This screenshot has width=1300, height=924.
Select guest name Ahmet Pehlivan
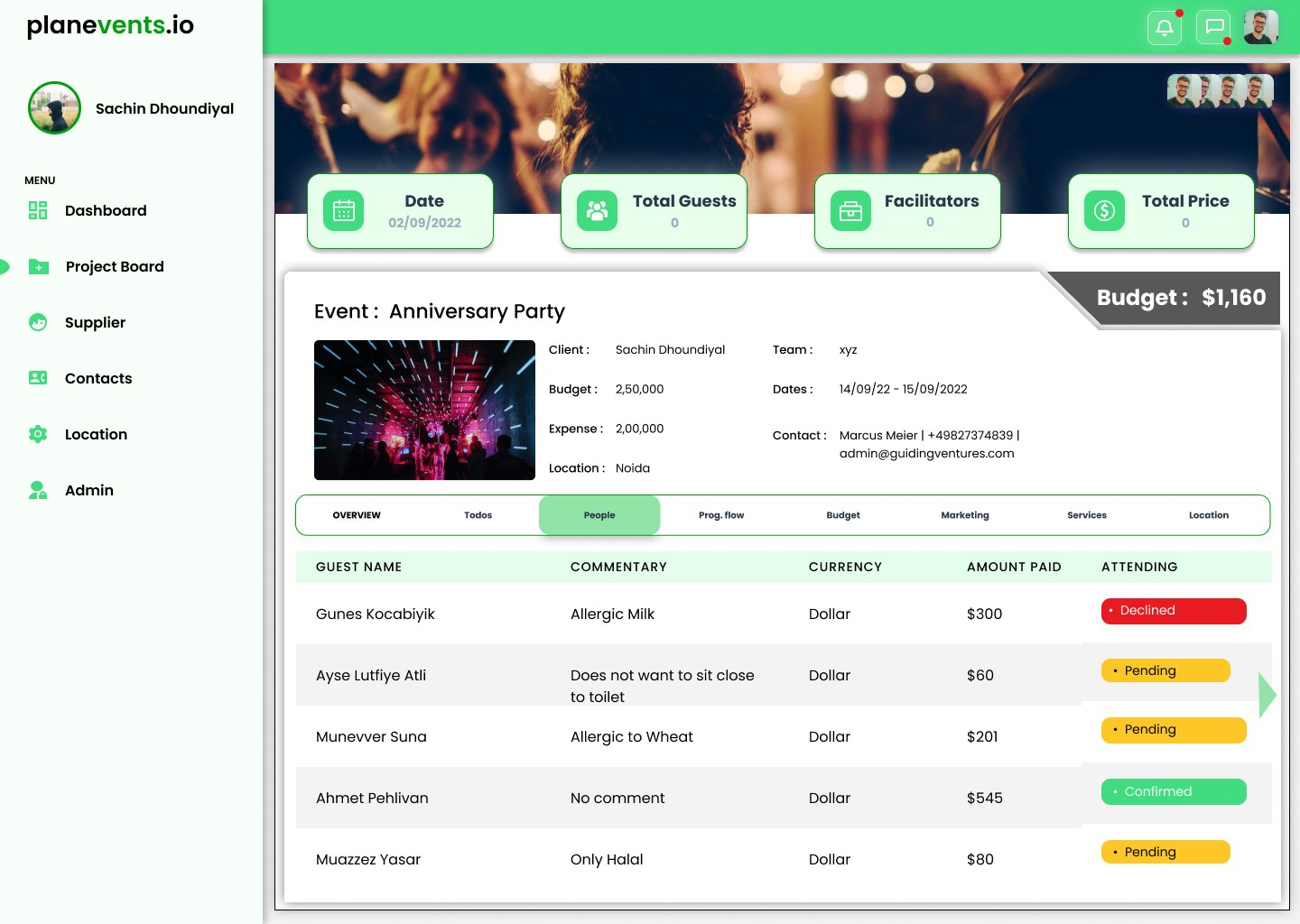[372, 798]
